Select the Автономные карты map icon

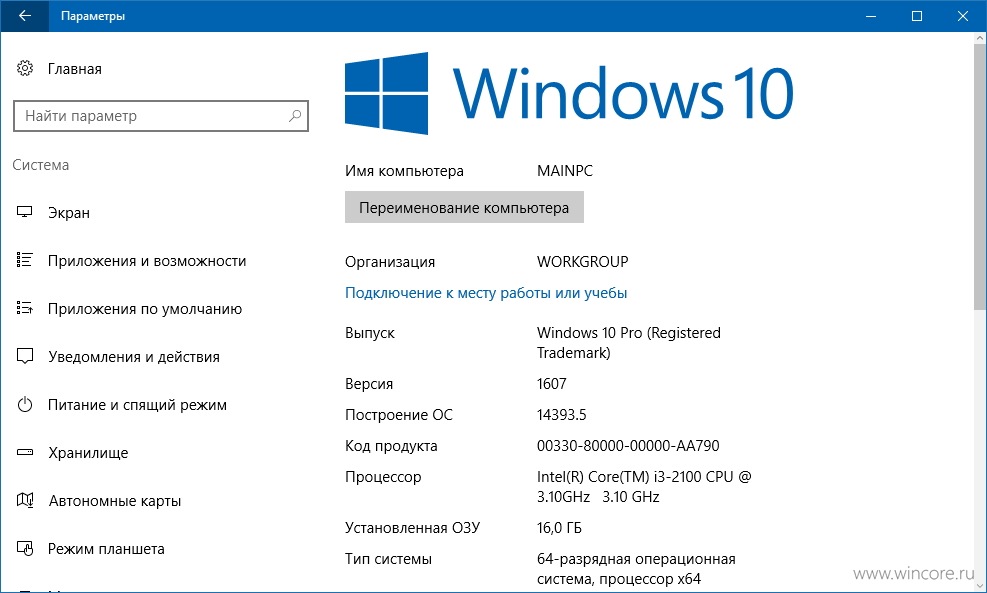[25, 500]
